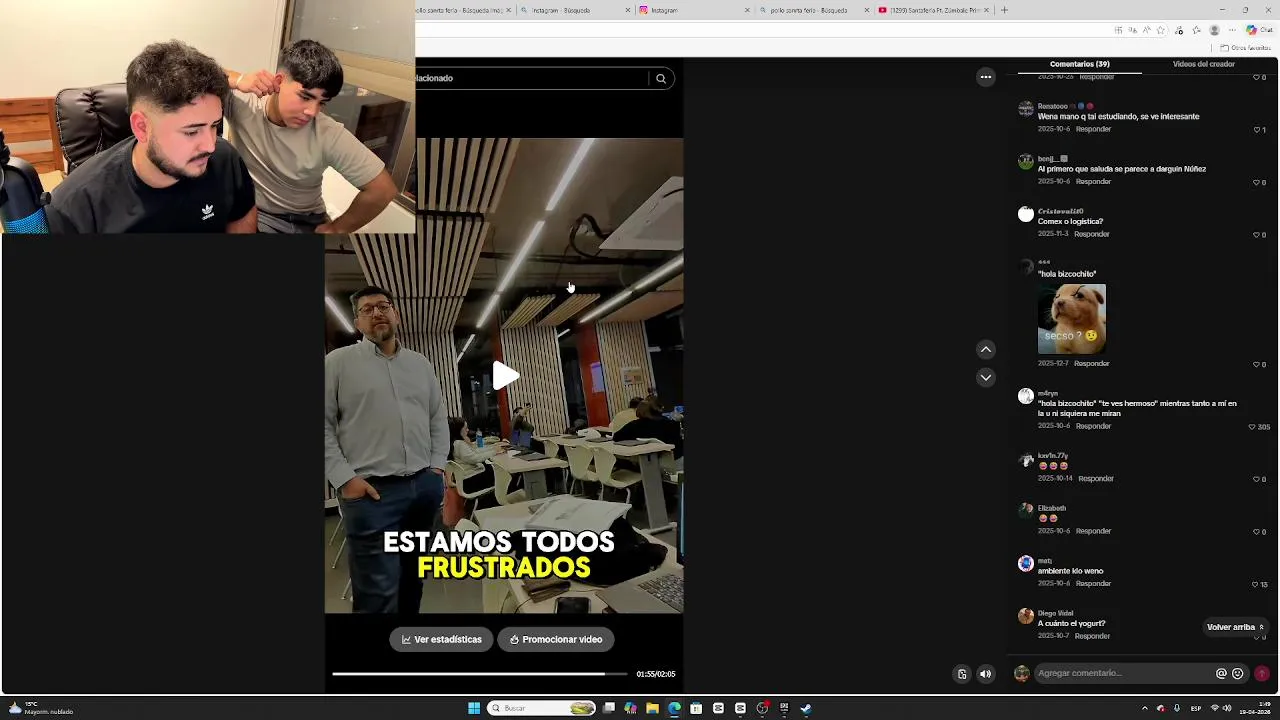
Task: Switch to the YouTube Santaferia browser tab
Action: (x=934, y=10)
